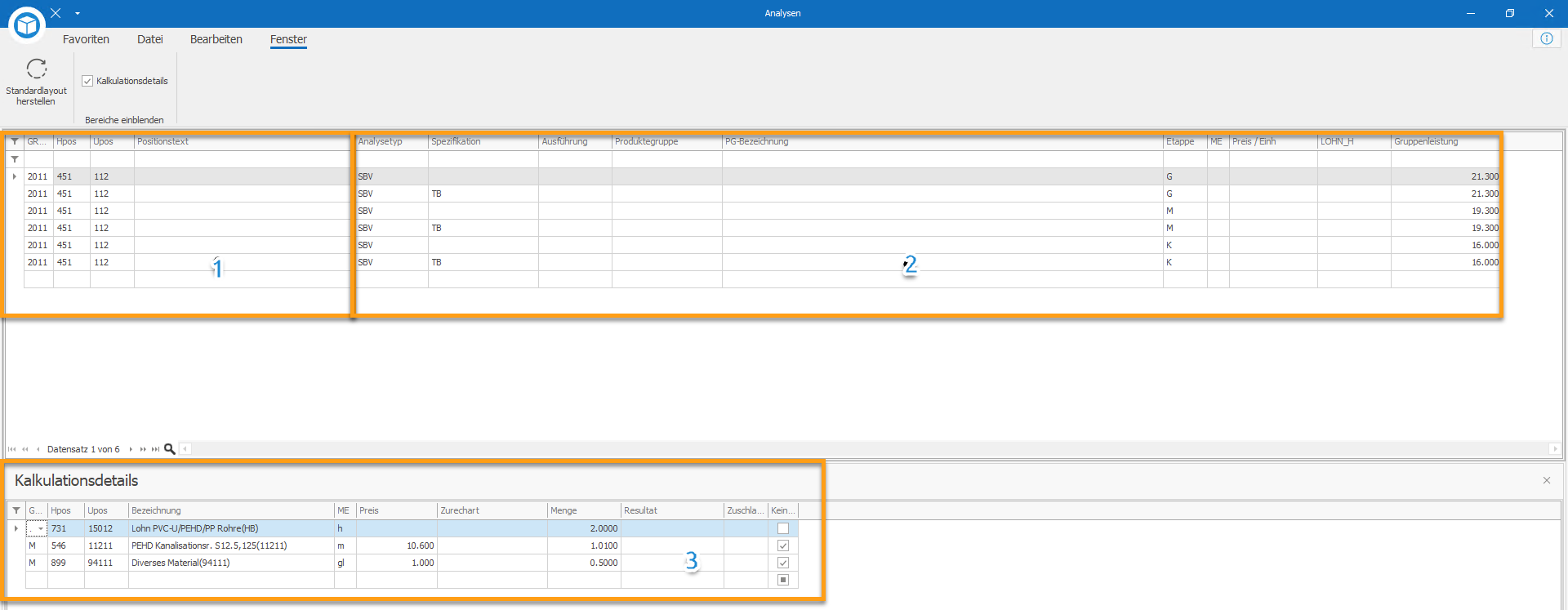Sort by the Positionstext column header
The image size is (1568, 610).
[243, 141]
